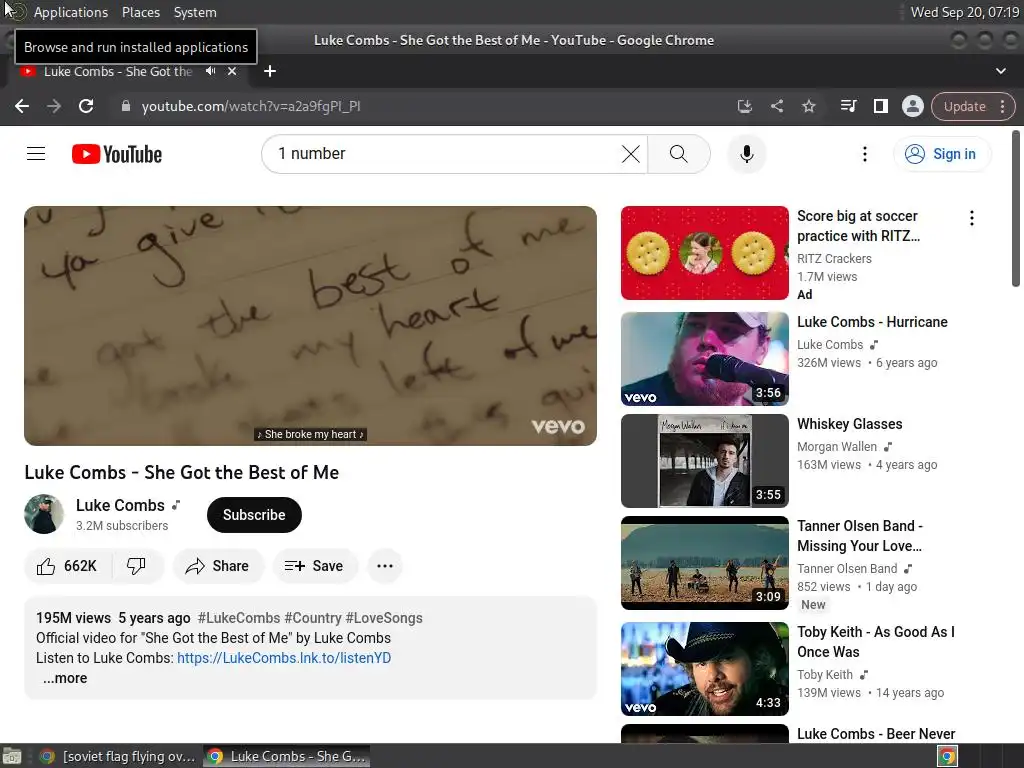This screenshot has height=768, width=1024.
Task: Open Luke Combs - Hurricane thumbnail
Action: click(705, 359)
